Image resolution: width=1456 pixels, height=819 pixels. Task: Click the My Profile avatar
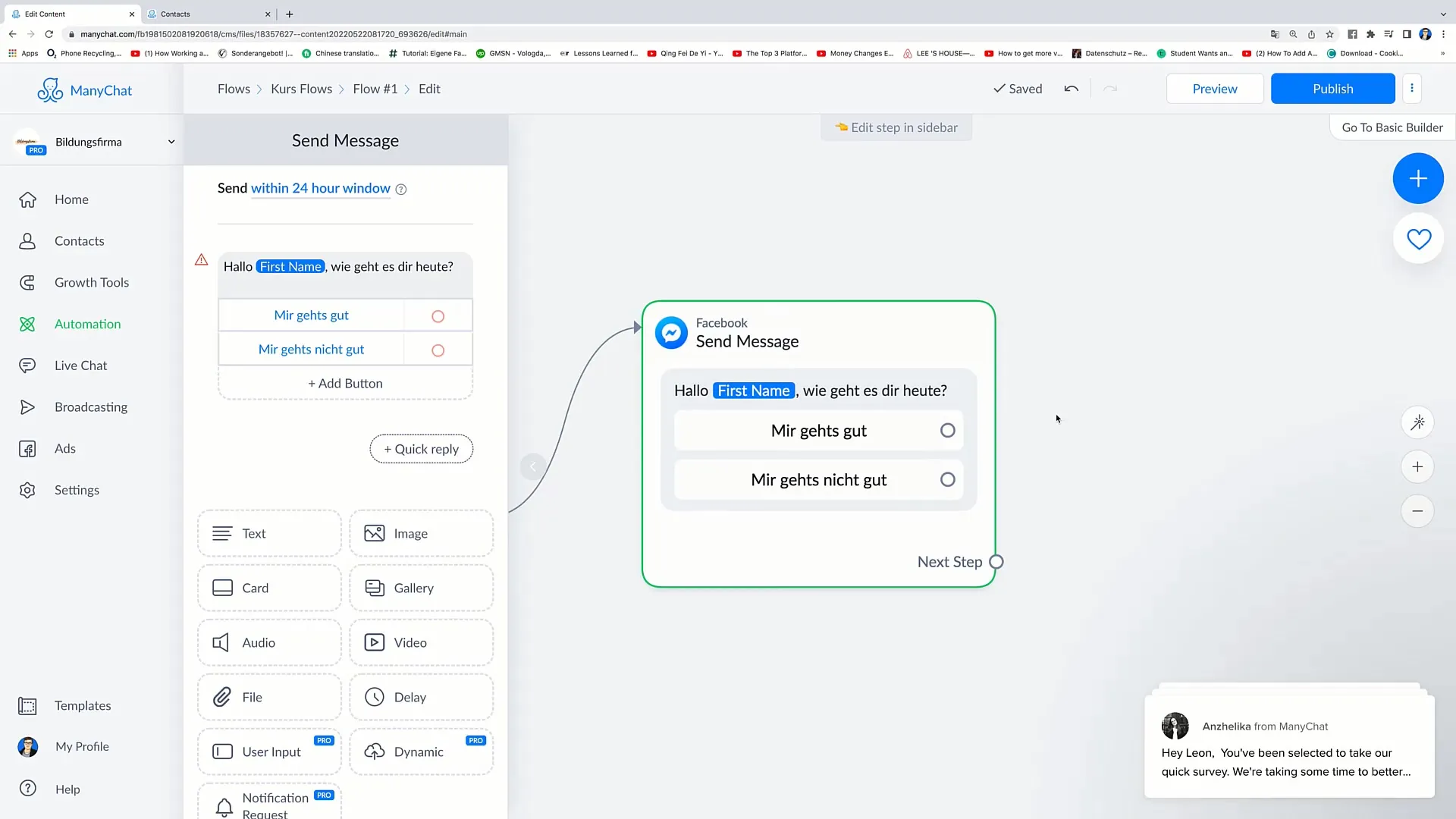[28, 747]
